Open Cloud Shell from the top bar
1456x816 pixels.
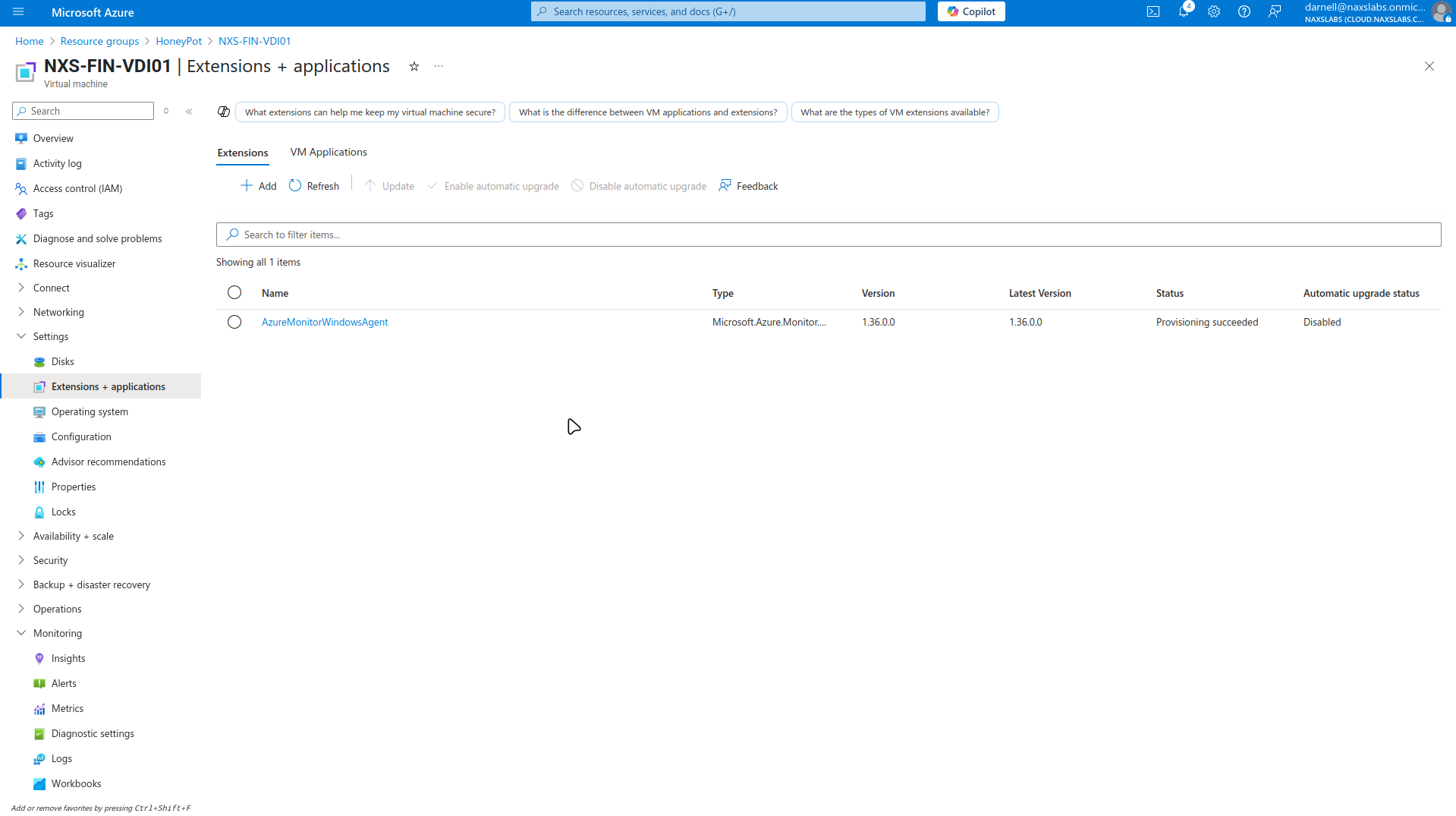1153,12
